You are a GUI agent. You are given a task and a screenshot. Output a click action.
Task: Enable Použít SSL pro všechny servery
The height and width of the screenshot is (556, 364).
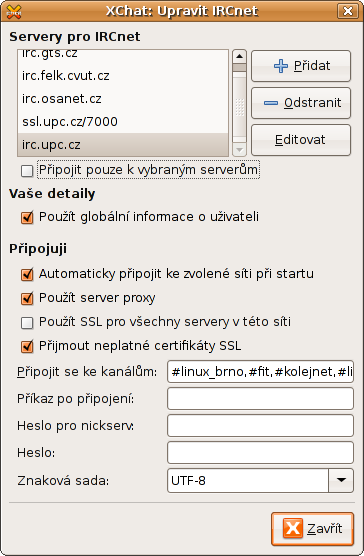tap(27, 323)
